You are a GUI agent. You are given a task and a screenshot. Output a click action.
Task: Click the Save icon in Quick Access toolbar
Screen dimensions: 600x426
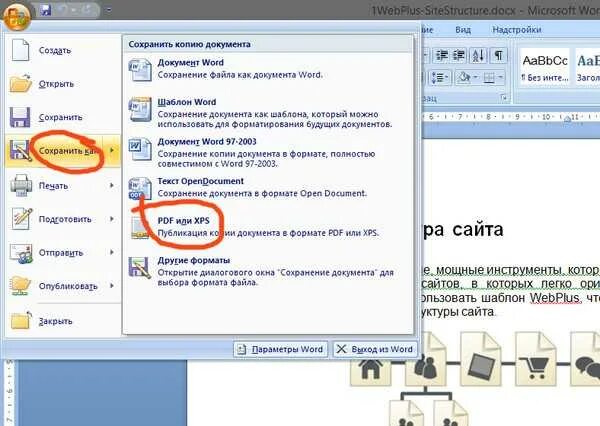(46, 10)
